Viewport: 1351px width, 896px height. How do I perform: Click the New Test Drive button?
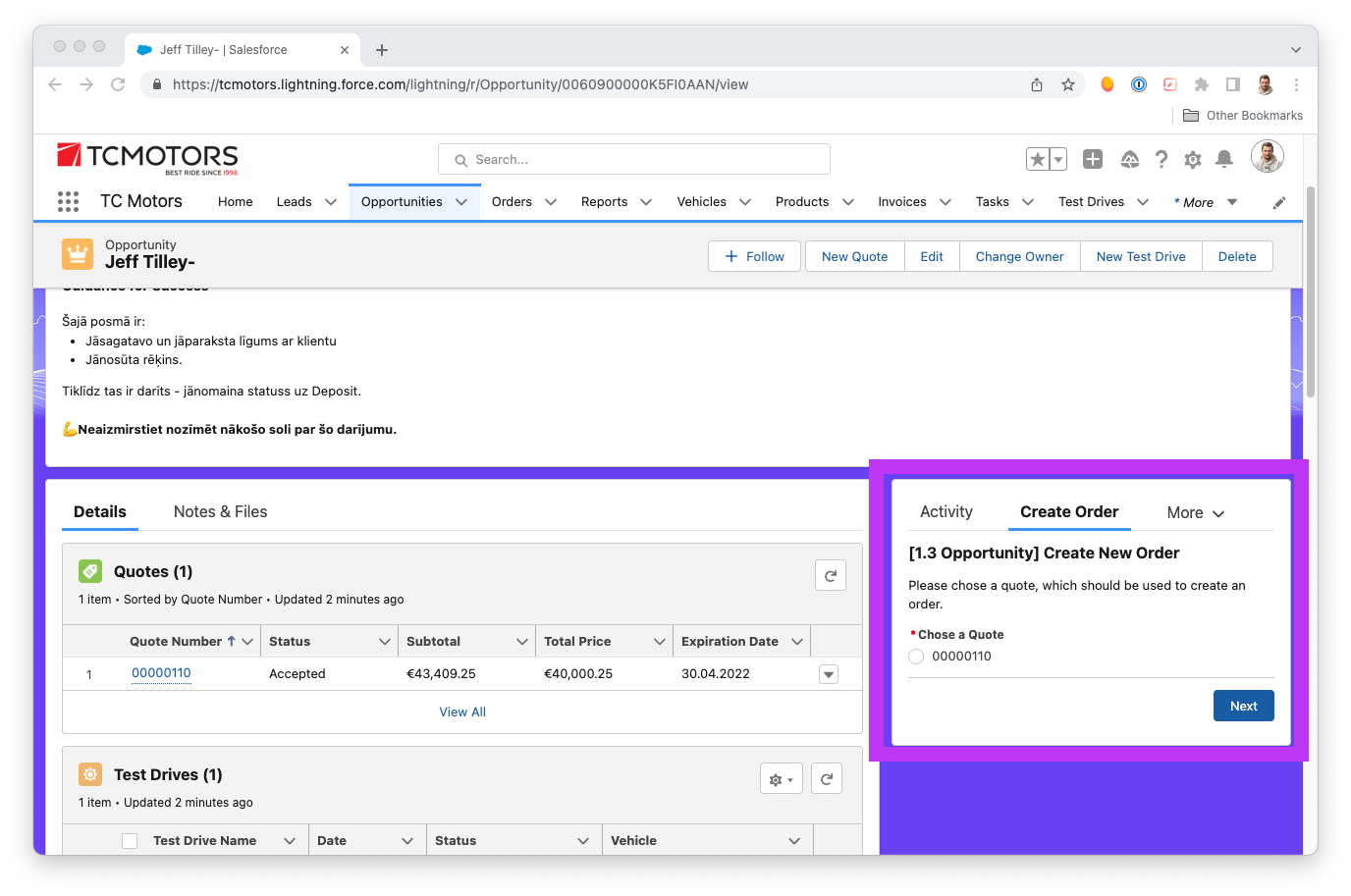[x=1141, y=256]
